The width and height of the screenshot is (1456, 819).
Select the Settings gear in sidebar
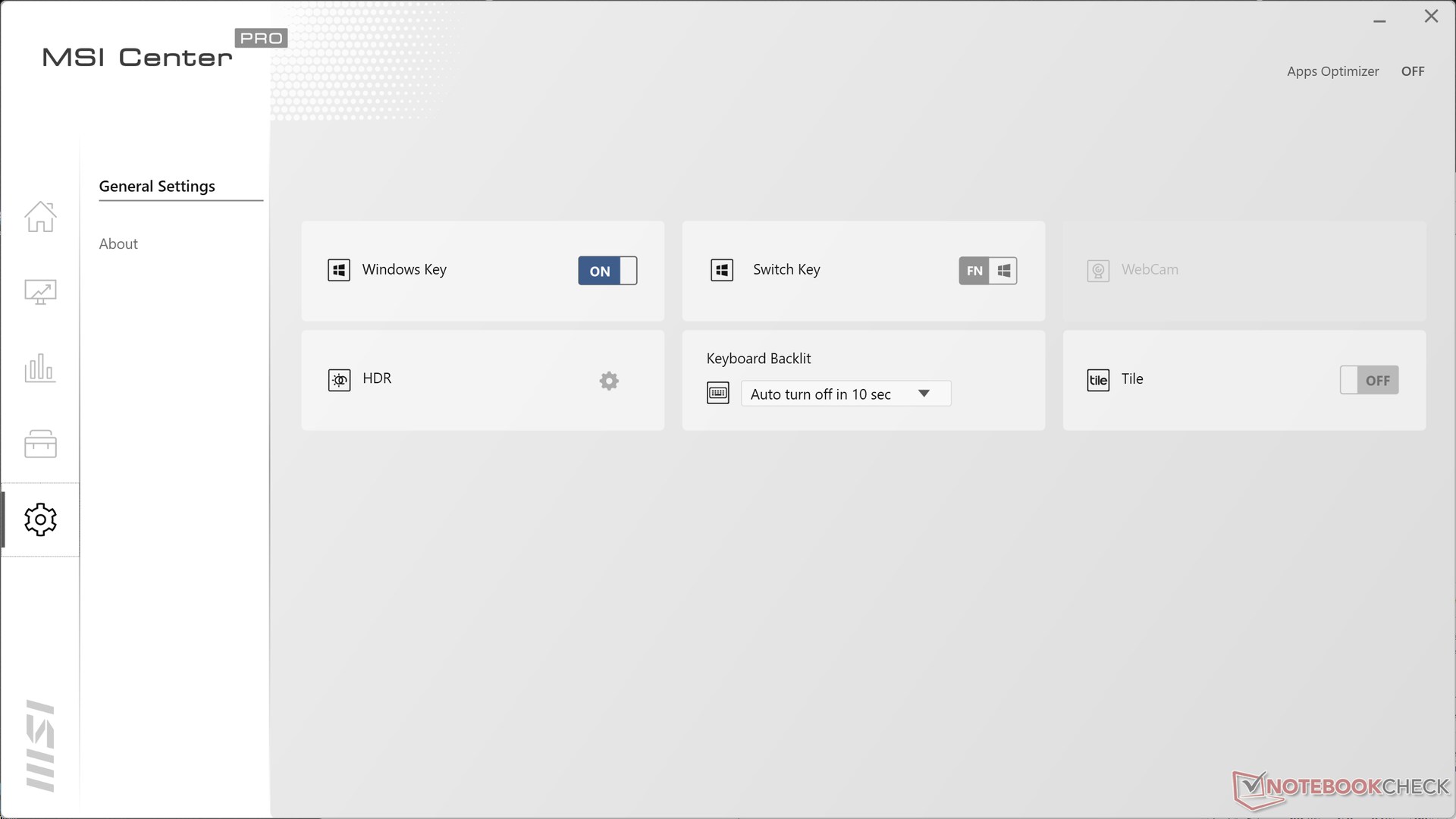40,519
